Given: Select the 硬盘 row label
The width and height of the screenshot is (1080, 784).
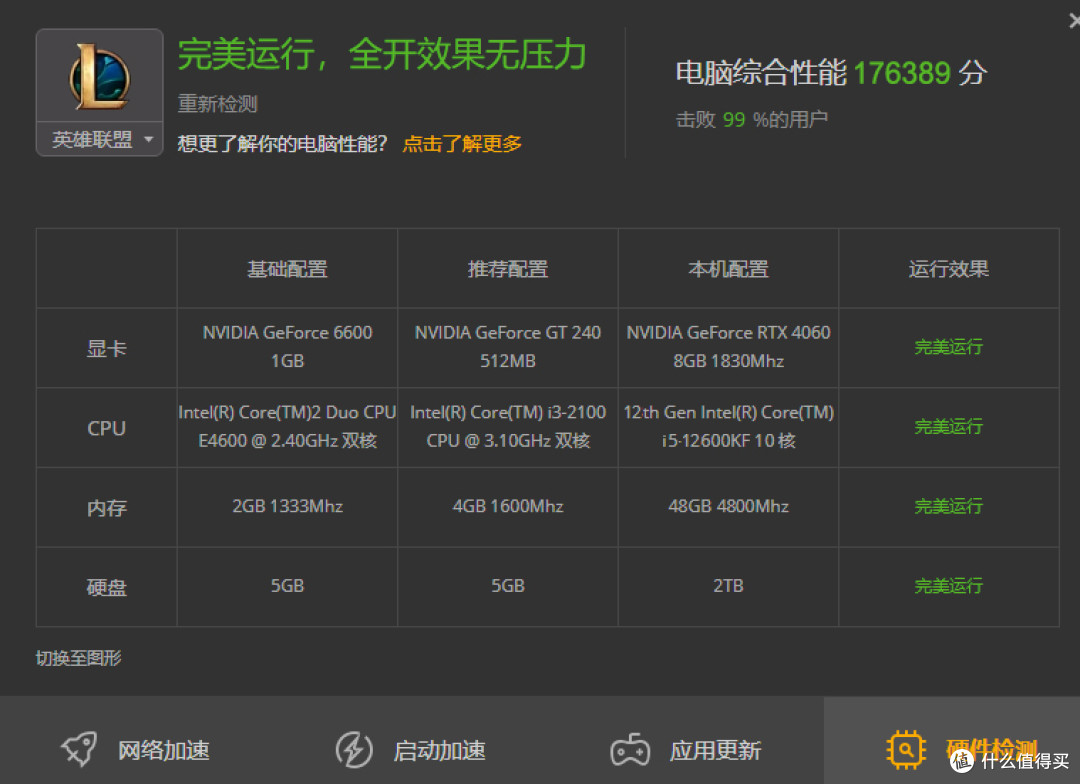Looking at the screenshot, I should pyautogui.click(x=107, y=587).
